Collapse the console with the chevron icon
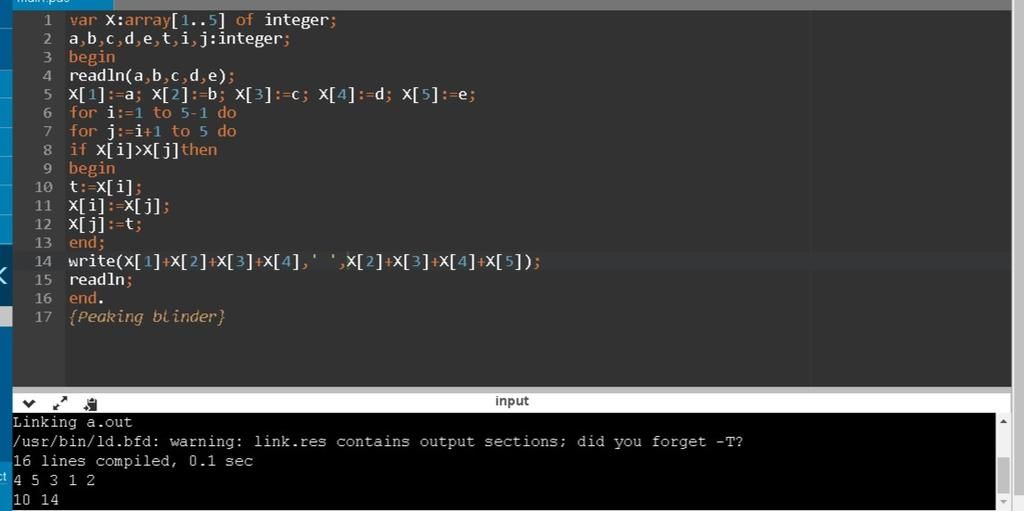This screenshot has height=511, width=1024. tap(29, 403)
